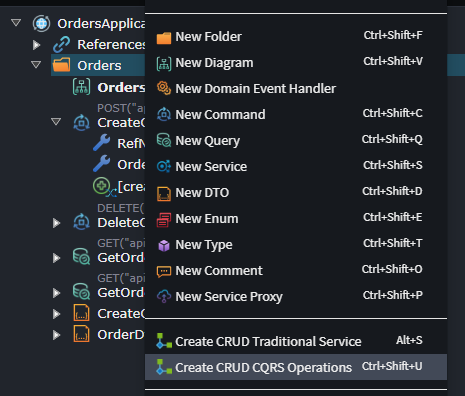Viewport: 465px width, 396px height.
Task: Click the Orde property wrench icon
Action: (x=101, y=163)
